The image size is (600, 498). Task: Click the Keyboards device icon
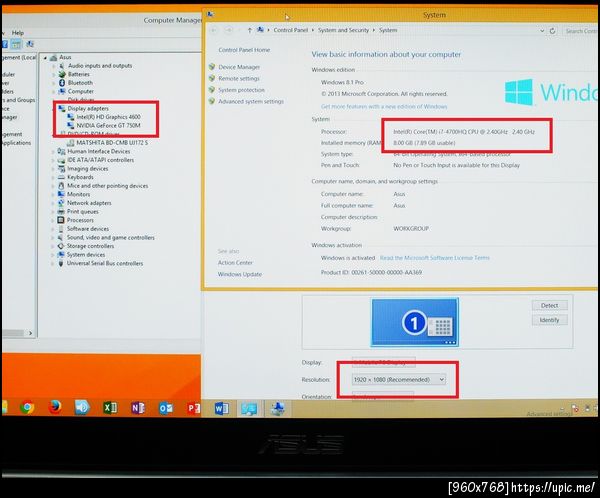61,177
